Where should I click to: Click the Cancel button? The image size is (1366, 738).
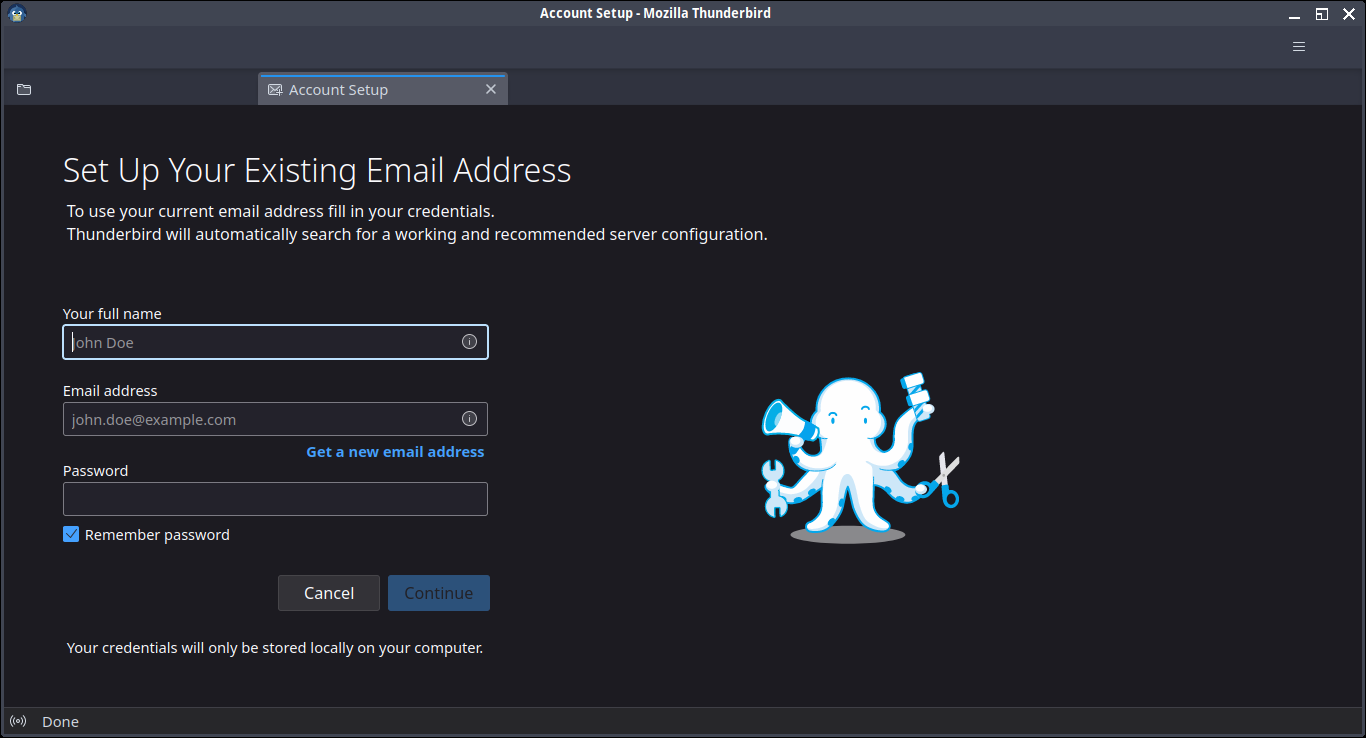[329, 593]
